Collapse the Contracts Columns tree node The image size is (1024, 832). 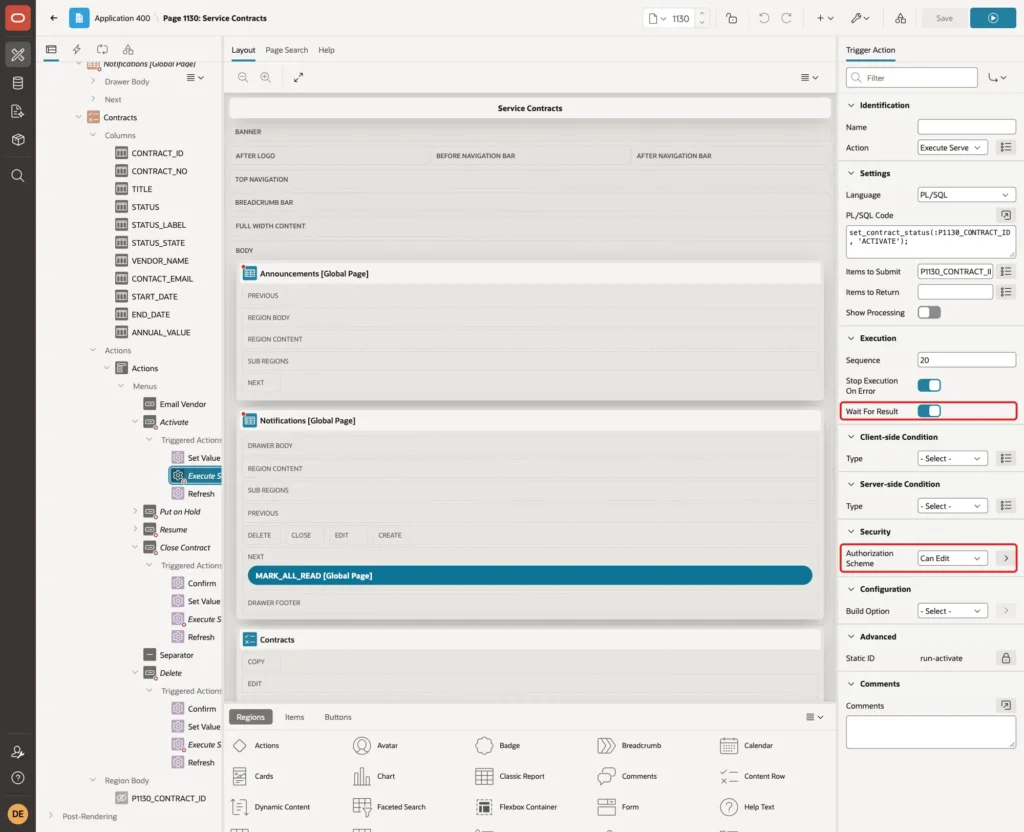tap(93, 135)
